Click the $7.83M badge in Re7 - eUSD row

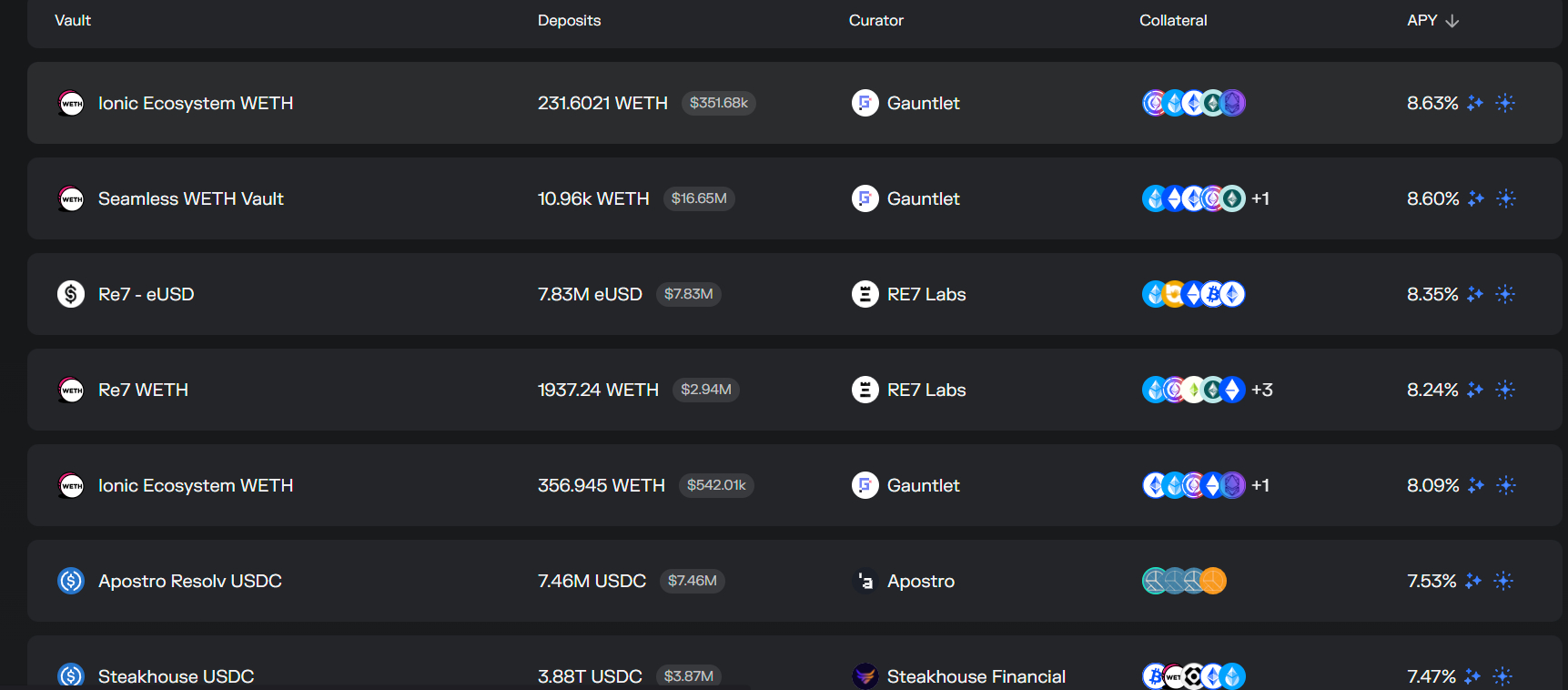pos(688,294)
